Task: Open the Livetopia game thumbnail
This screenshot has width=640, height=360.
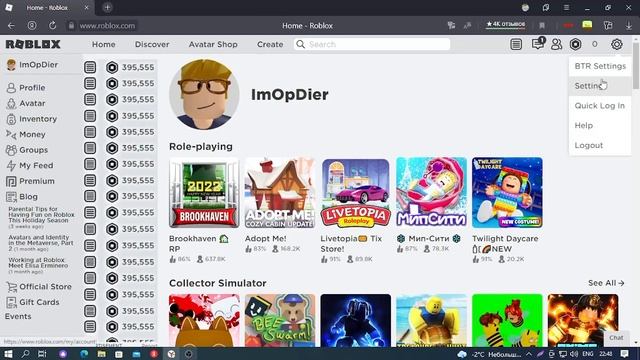Action: pyautogui.click(x=356, y=193)
